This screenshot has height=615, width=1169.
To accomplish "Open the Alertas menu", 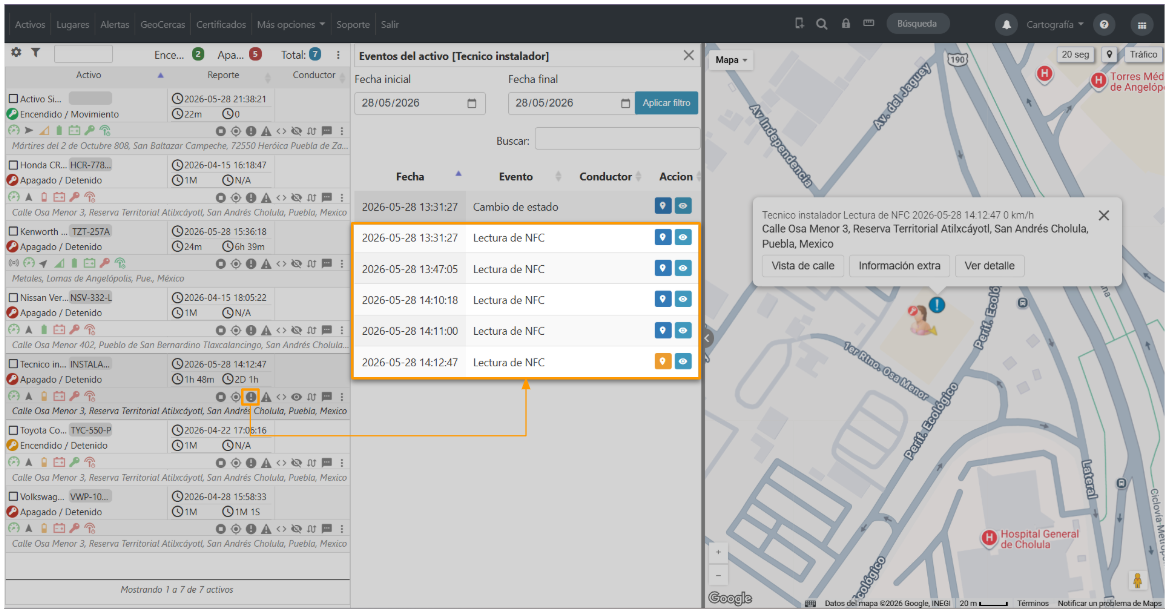I will [x=115, y=25].
